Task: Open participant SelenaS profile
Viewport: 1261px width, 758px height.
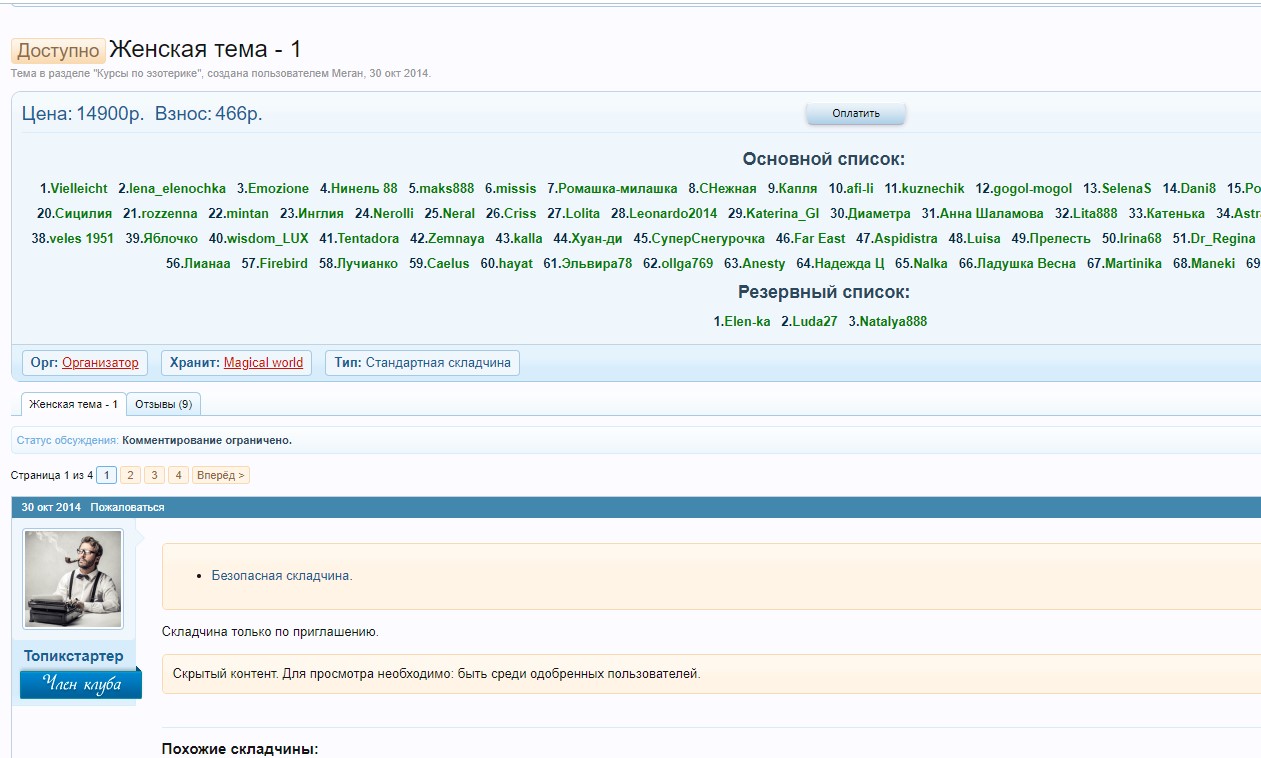Action: pos(1126,188)
